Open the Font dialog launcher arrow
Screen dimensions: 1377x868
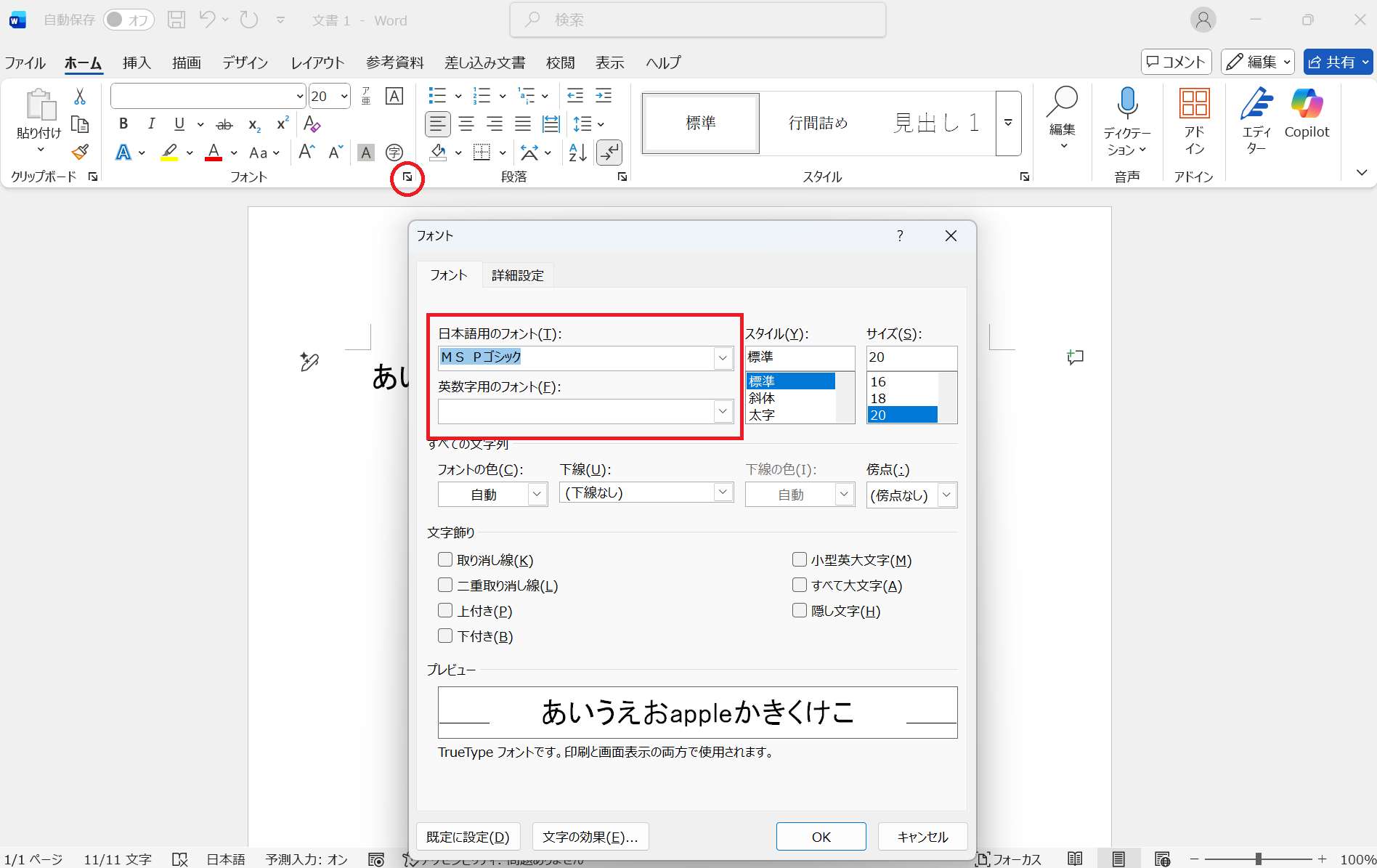407,177
